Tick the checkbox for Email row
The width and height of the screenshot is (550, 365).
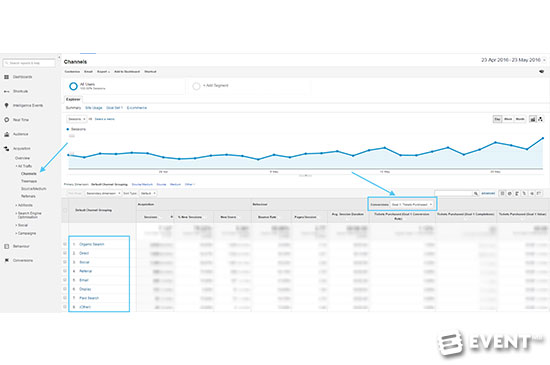(65, 280)
